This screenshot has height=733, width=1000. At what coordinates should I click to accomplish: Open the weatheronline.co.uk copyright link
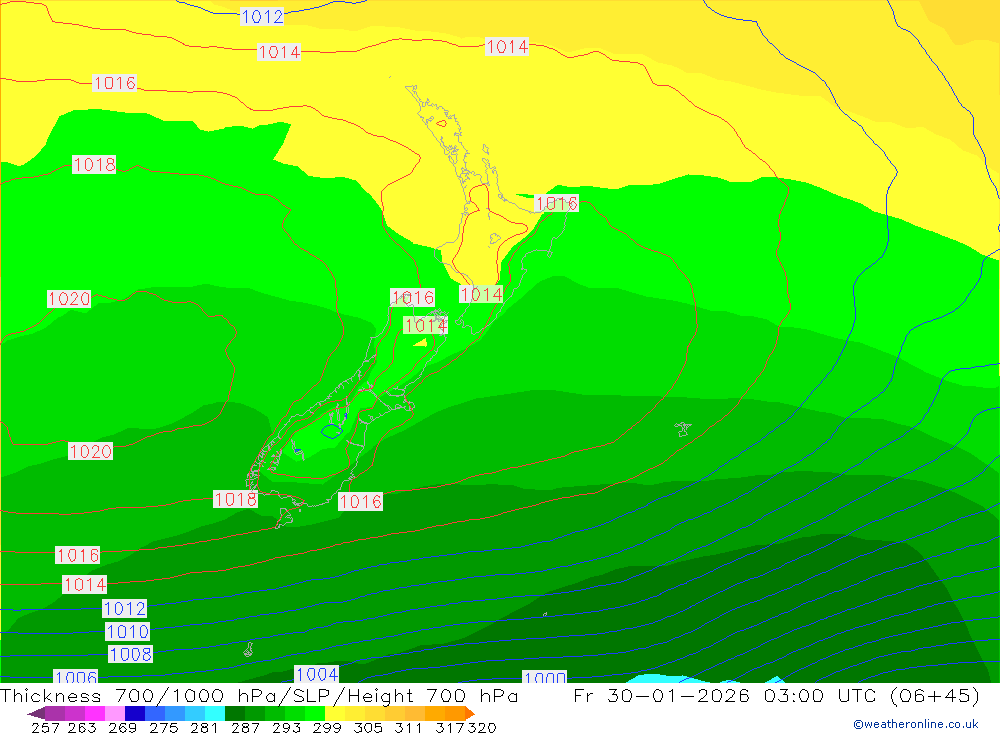[x=916, y=724]
